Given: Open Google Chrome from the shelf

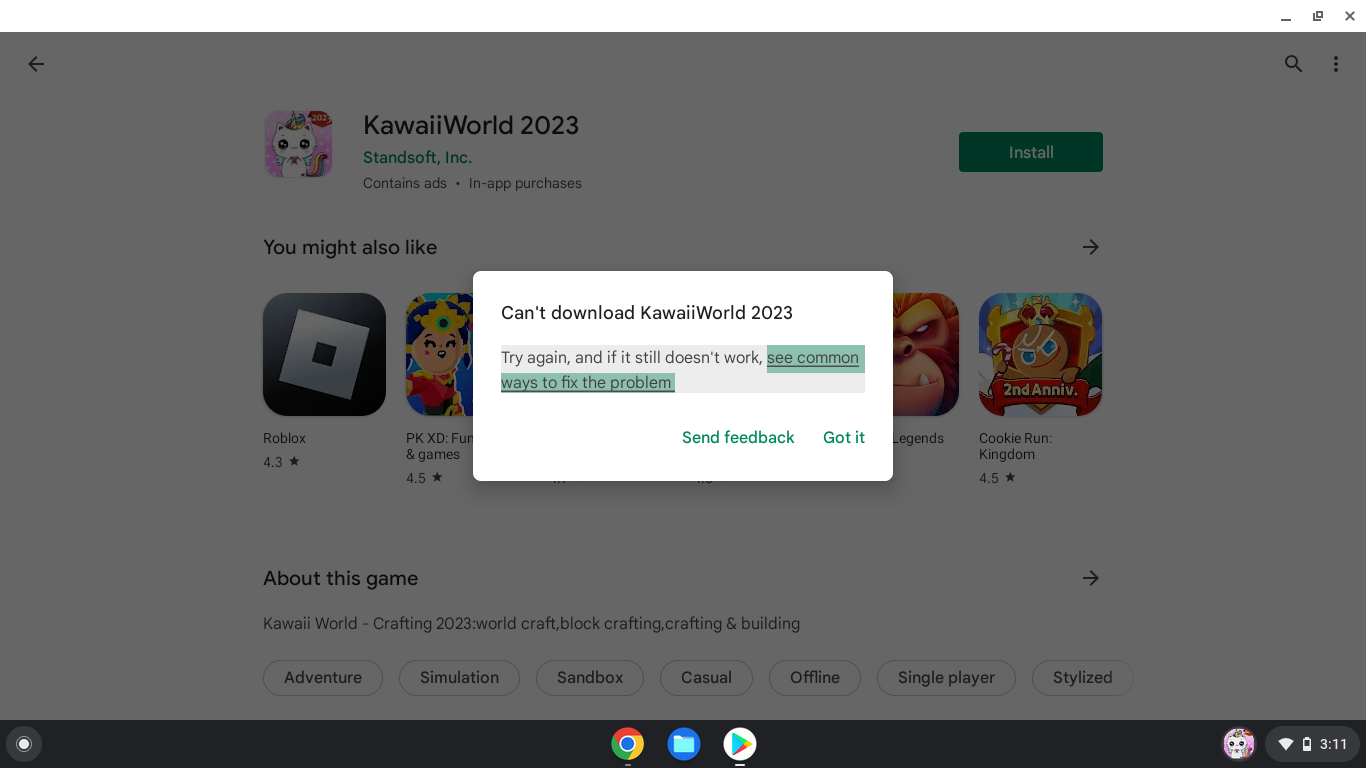Looking at the screenshot, I should 628,744.
